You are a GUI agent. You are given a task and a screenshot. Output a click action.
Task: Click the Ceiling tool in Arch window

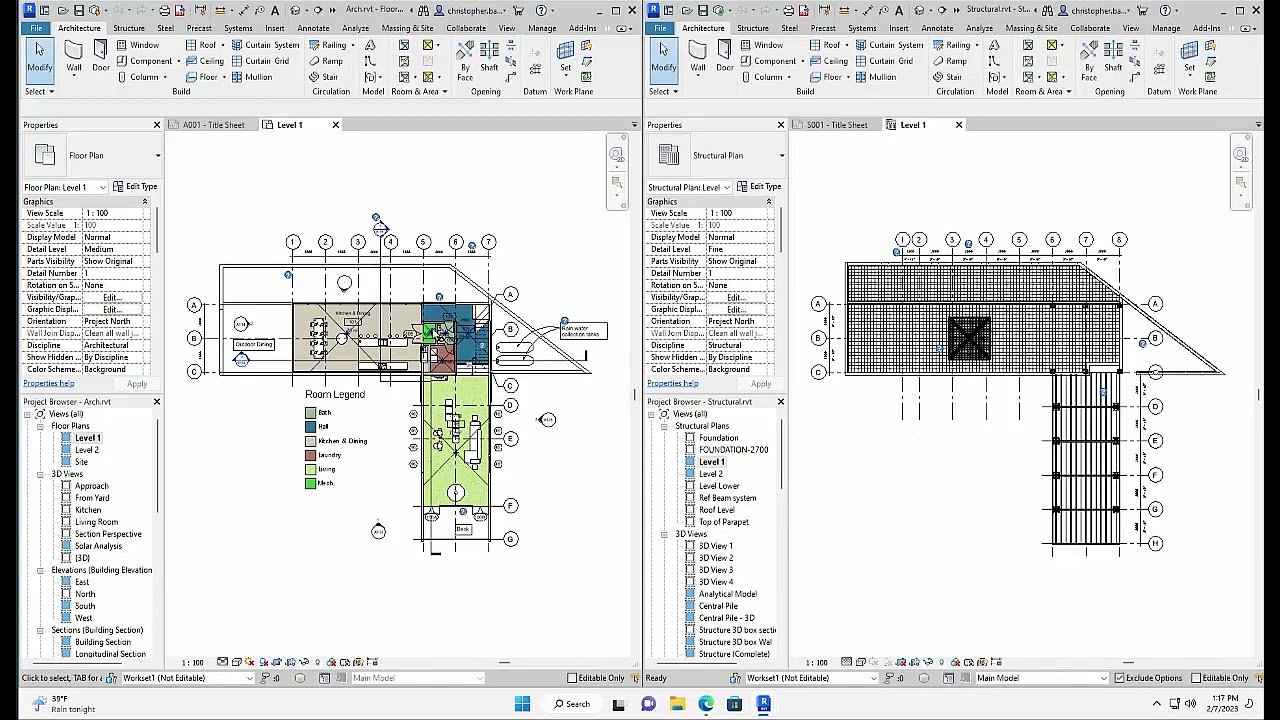(x=204, y=61)
